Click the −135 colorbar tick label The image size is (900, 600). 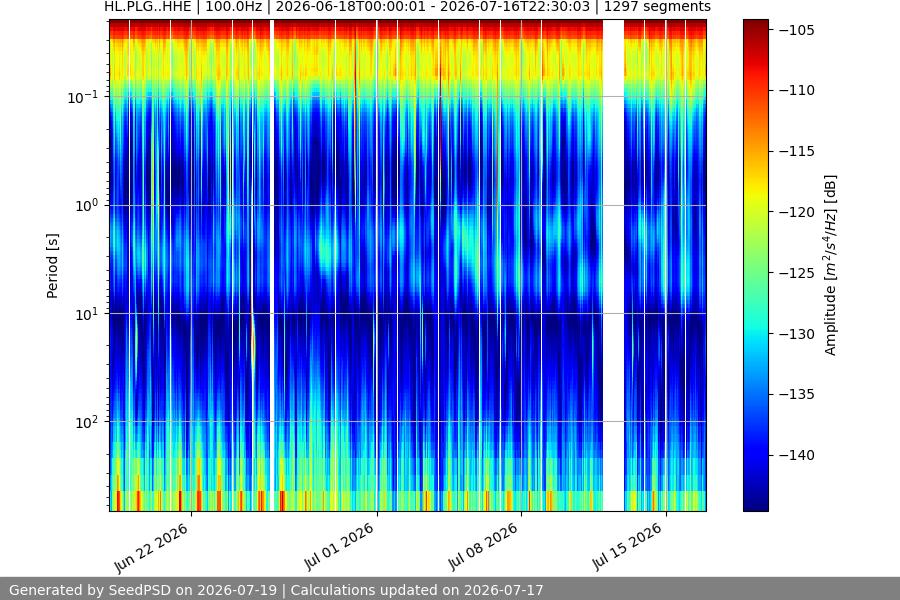click(x=797, y=394)
